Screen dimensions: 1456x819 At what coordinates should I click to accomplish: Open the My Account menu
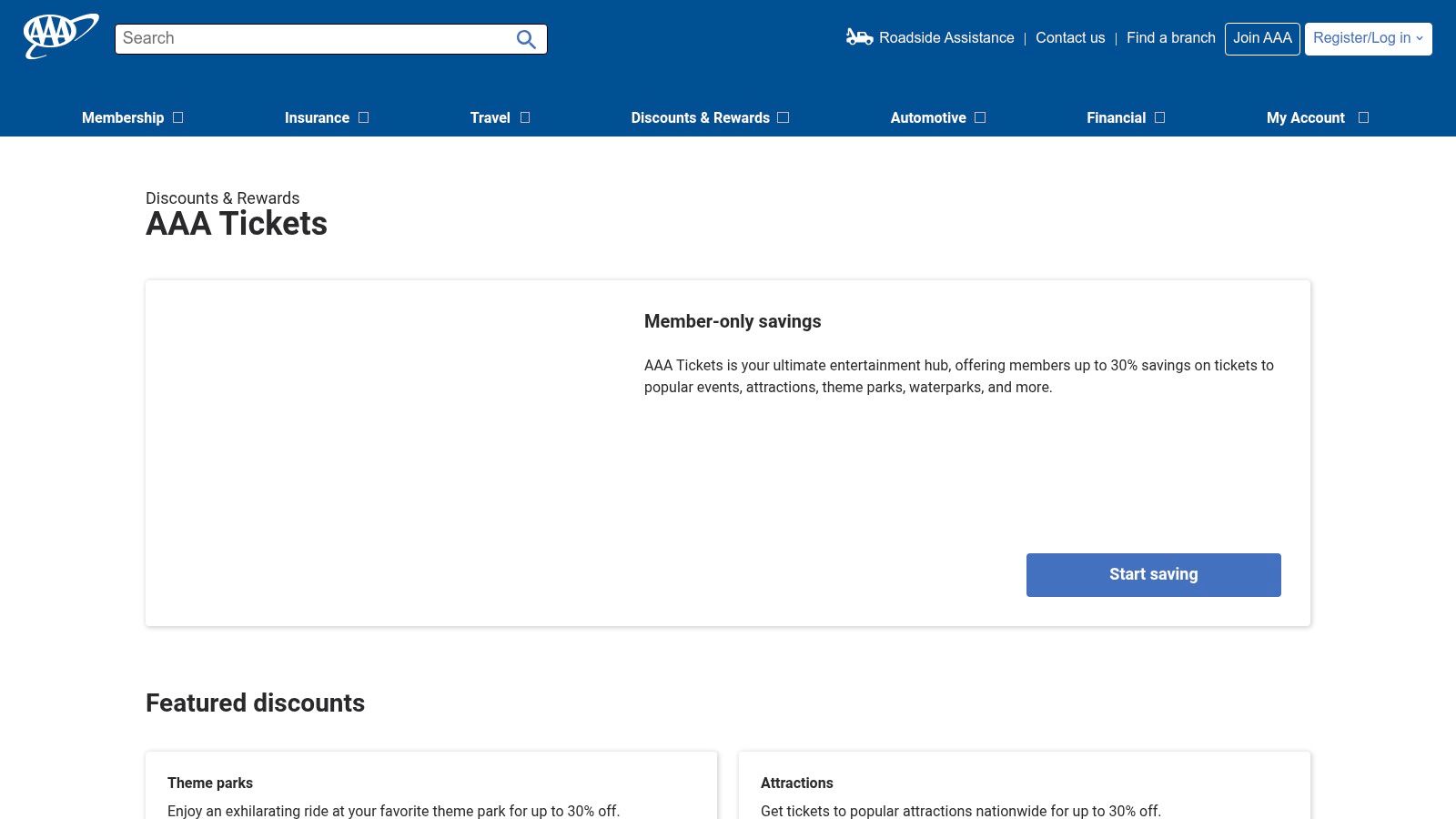[x=1306, y=118]
